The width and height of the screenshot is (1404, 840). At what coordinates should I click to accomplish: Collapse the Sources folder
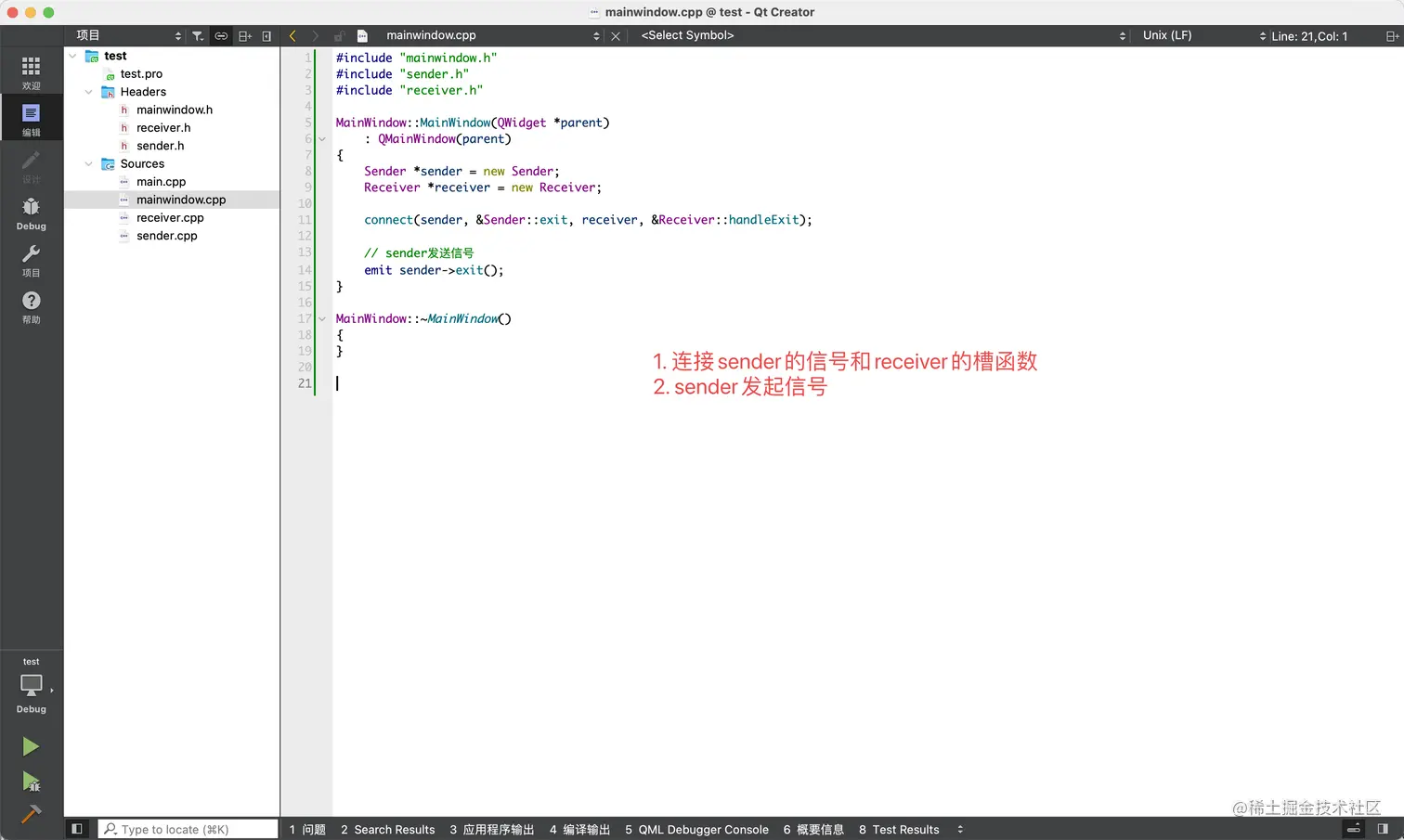coord(89,164)
